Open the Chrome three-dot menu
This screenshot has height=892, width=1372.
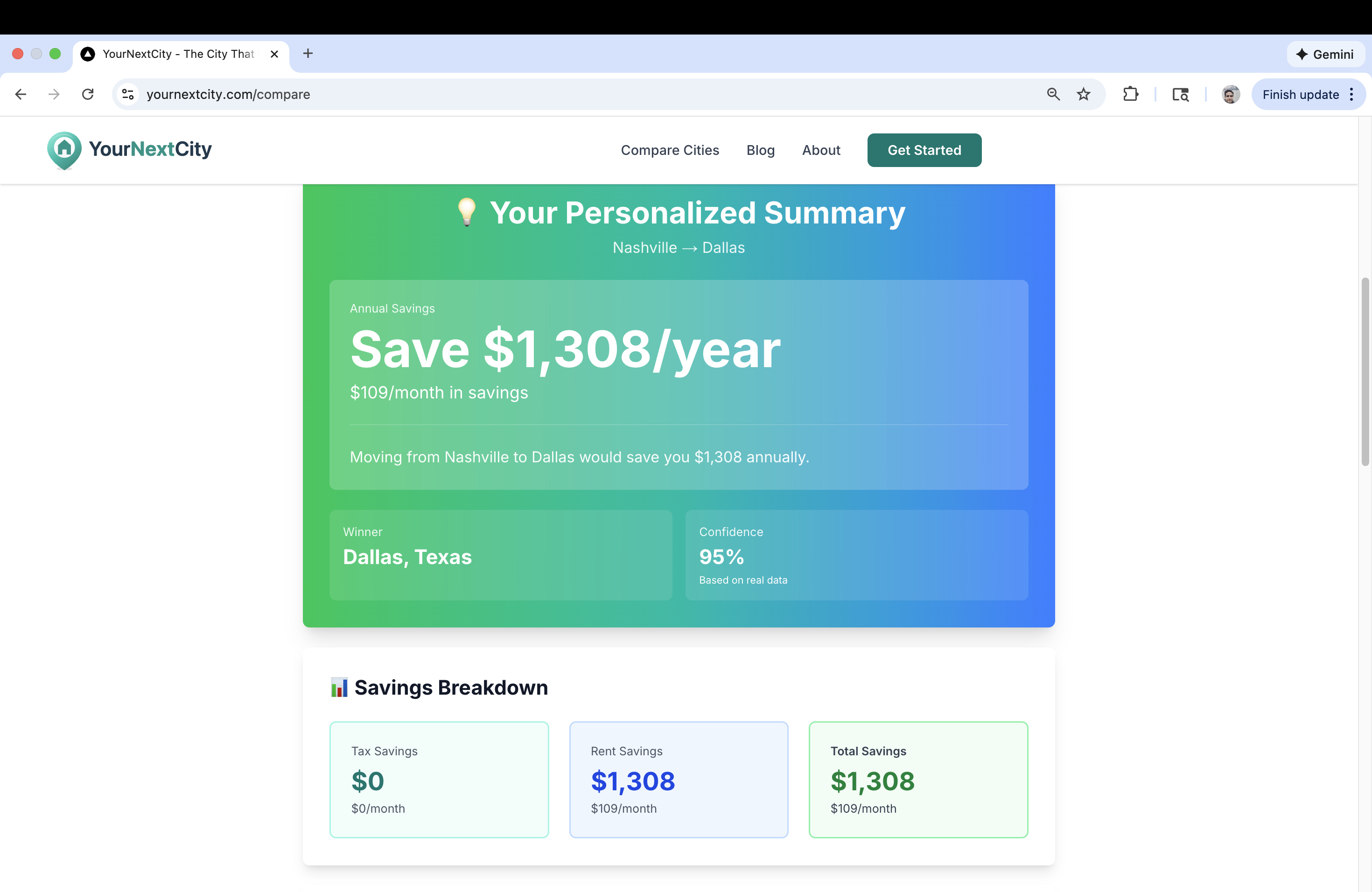coord(1352,94)
